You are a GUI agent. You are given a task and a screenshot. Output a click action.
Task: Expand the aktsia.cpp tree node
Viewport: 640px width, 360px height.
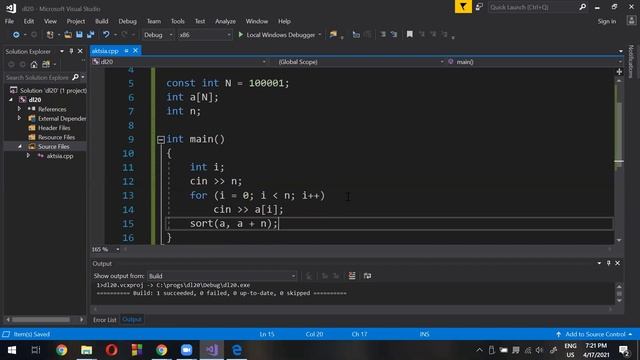(28, 156)
